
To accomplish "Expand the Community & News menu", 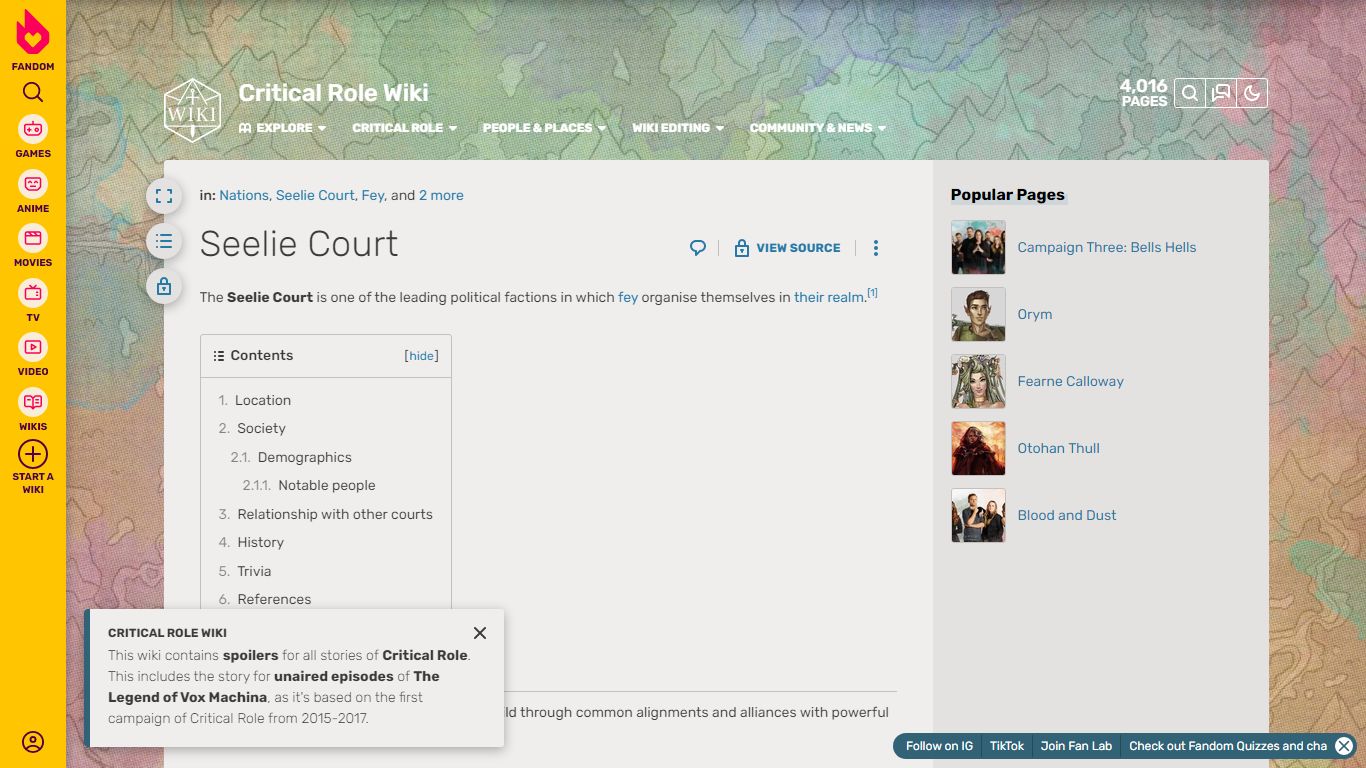I will click(x=818, y=128).
